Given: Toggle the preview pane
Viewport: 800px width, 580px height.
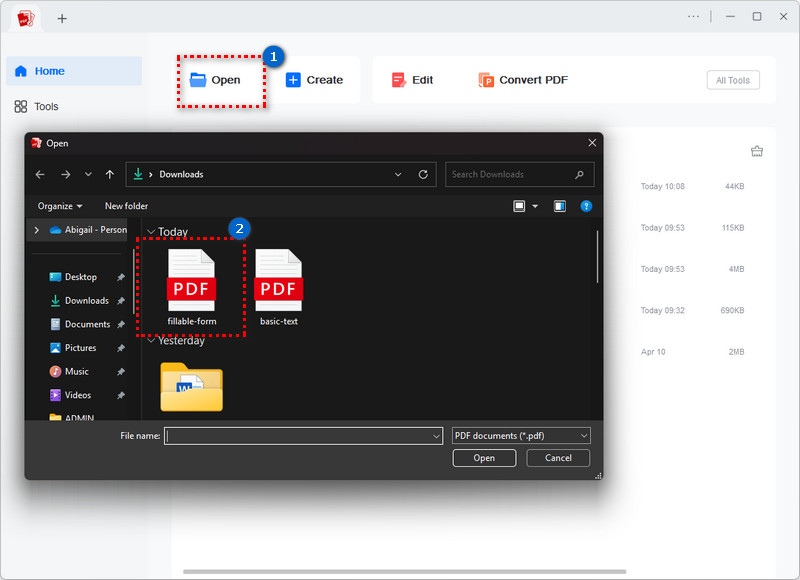Looking at the screenshot, I should click(x=560, y=206).
